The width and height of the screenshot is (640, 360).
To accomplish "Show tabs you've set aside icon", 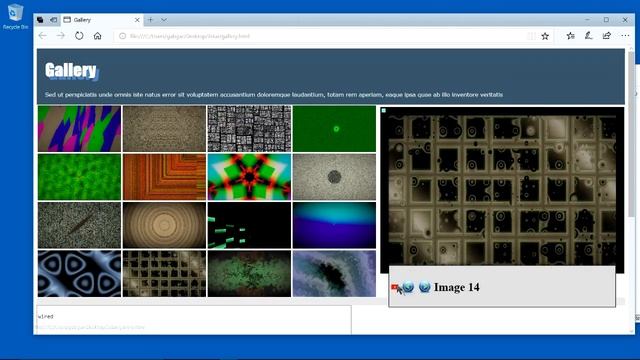I will 40,20.
